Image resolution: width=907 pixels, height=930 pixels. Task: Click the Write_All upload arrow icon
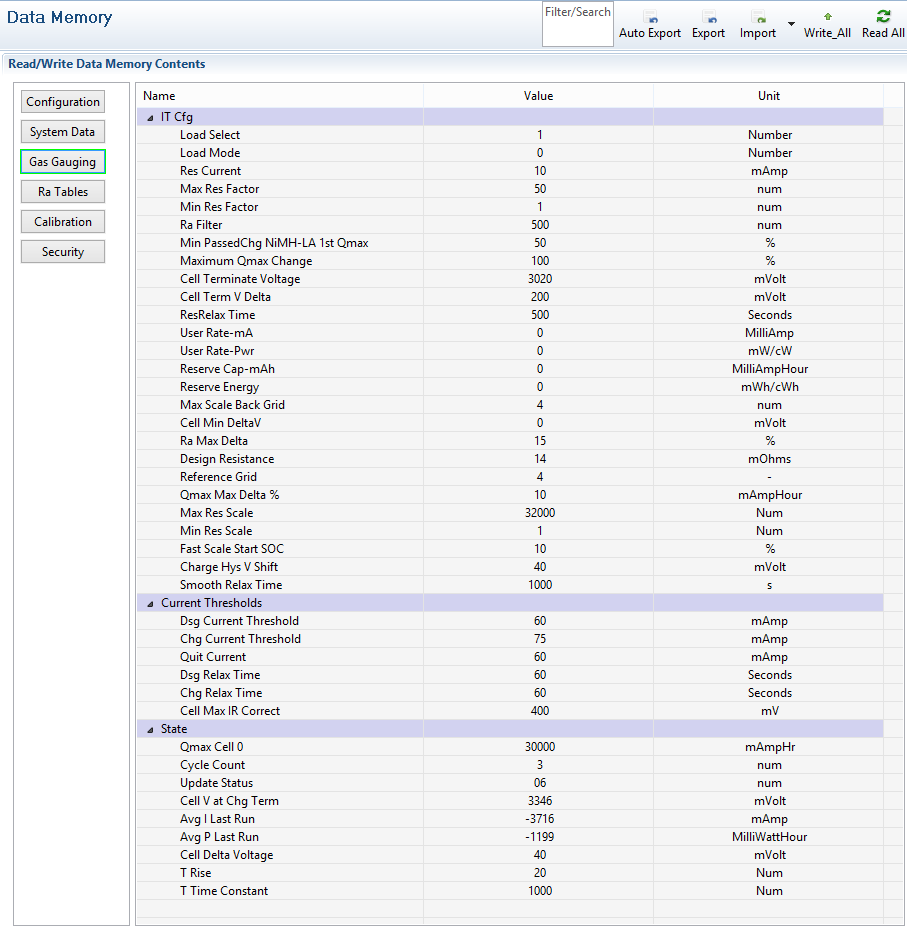[x=828, y=17]
